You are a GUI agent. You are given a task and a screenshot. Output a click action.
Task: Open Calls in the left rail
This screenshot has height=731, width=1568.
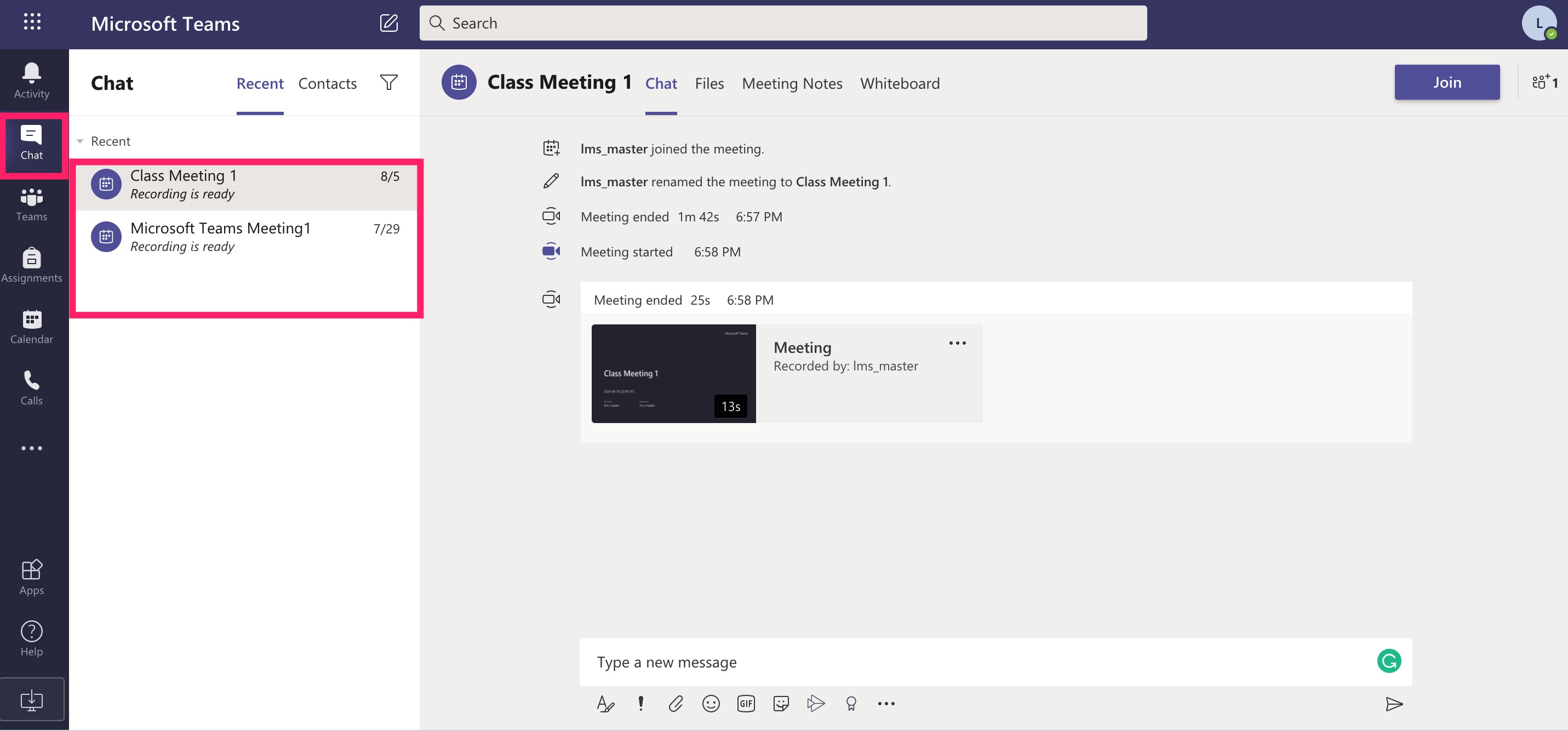32,389
